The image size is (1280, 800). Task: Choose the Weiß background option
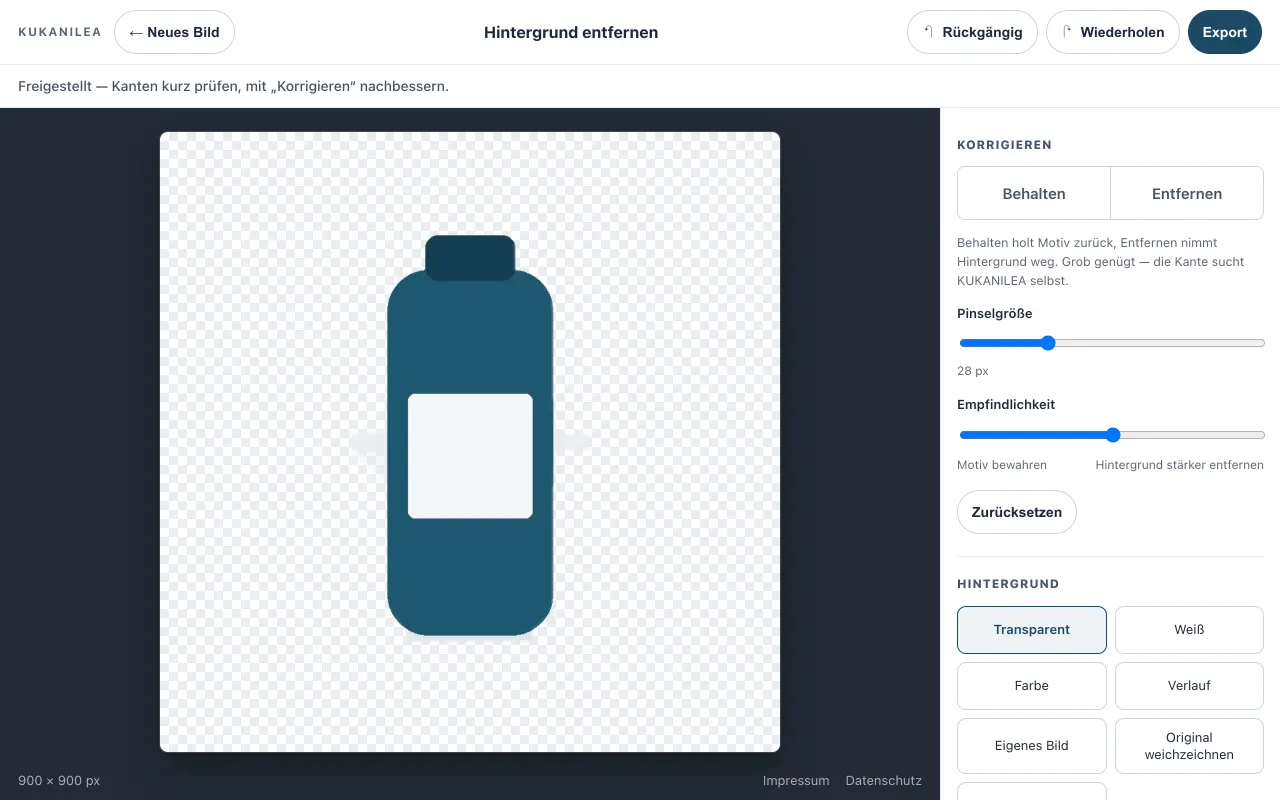pyautogui.click(x=1189, y=630)
